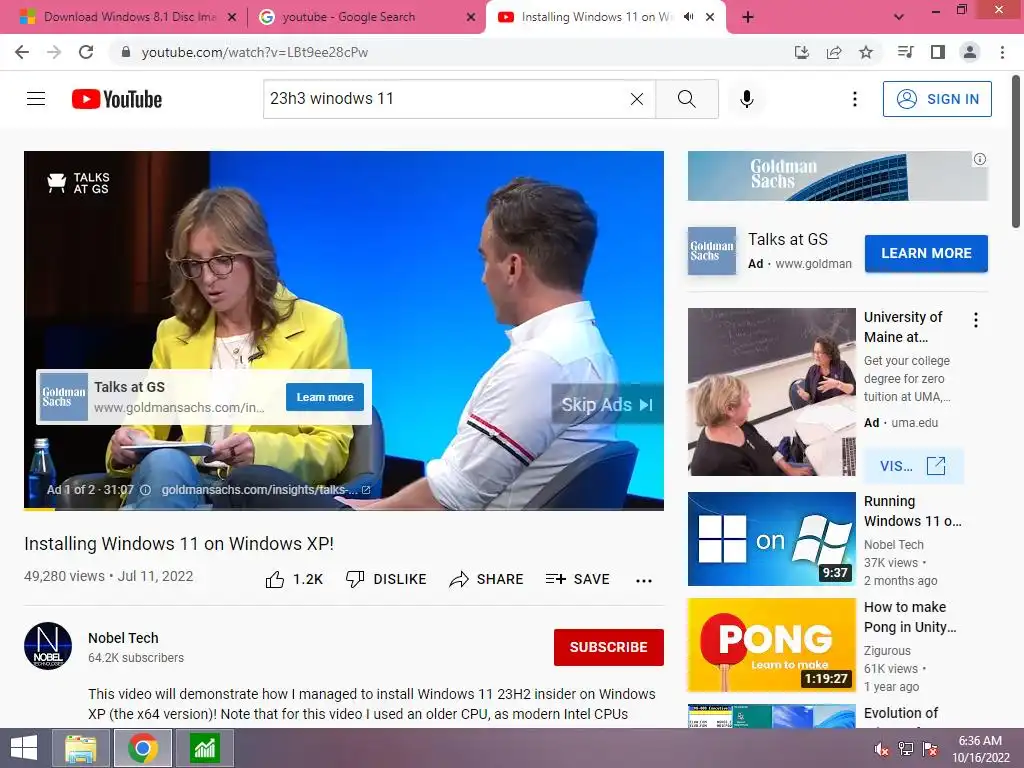
Task: Click the Evolution of video title
Action: (901, 713)
